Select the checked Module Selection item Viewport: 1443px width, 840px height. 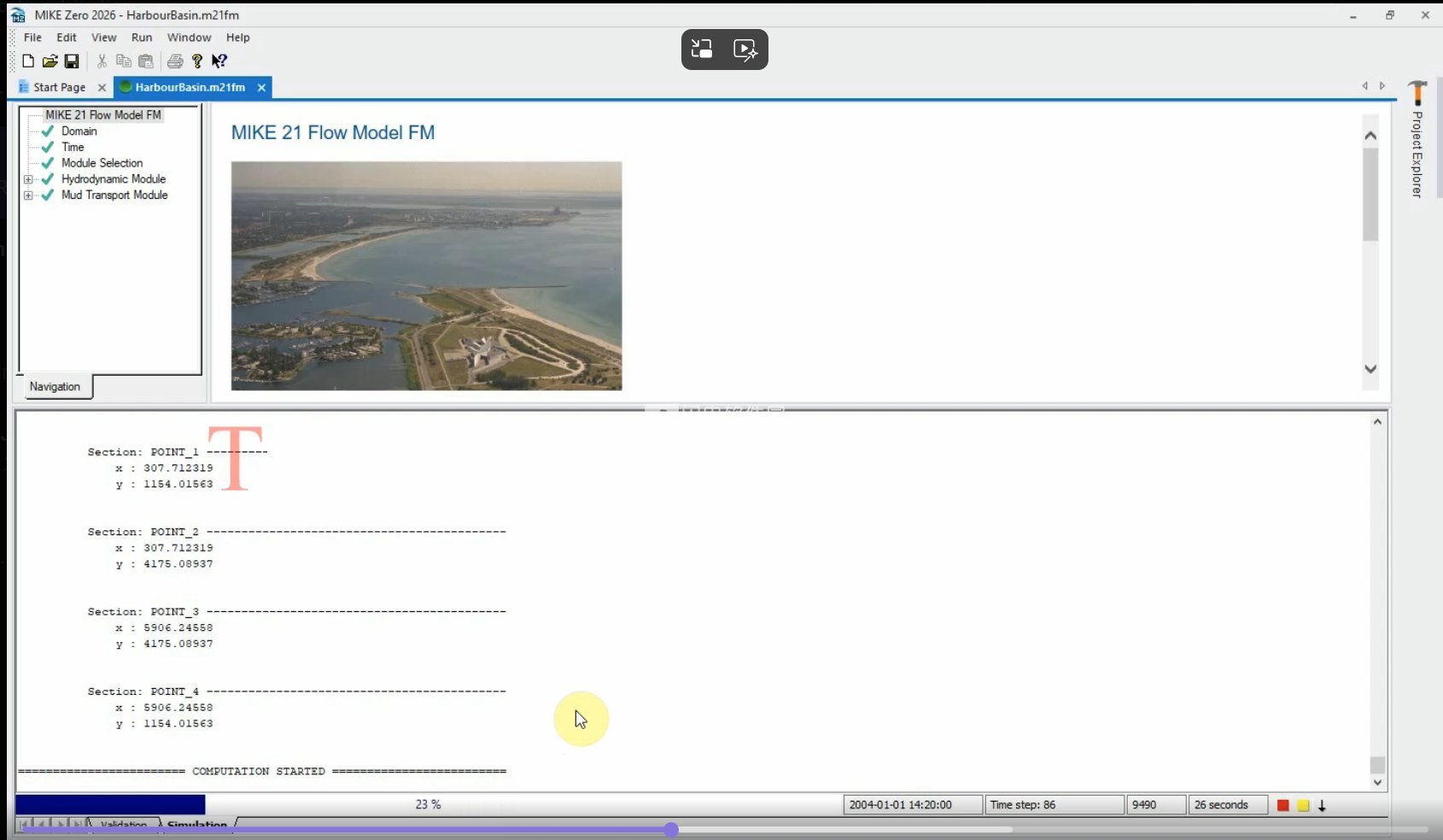click(102, 163)
